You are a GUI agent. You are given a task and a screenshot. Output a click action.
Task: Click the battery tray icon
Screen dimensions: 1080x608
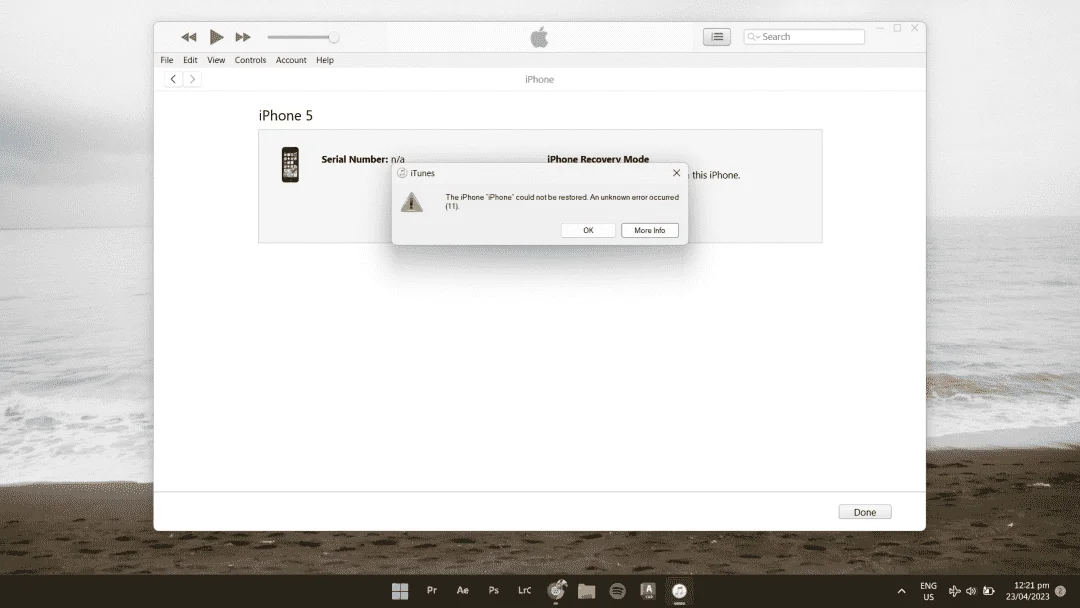988,591
